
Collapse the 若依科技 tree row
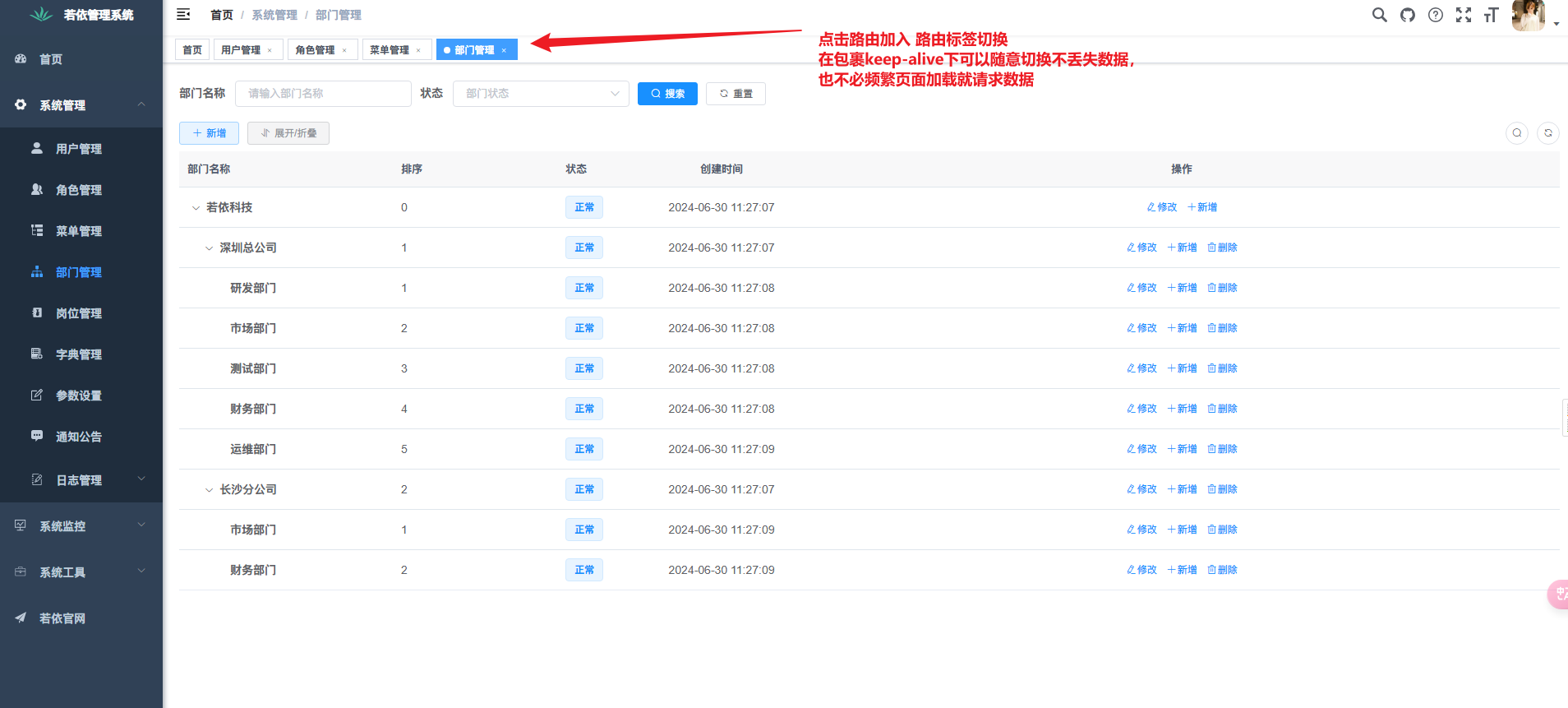196,208
